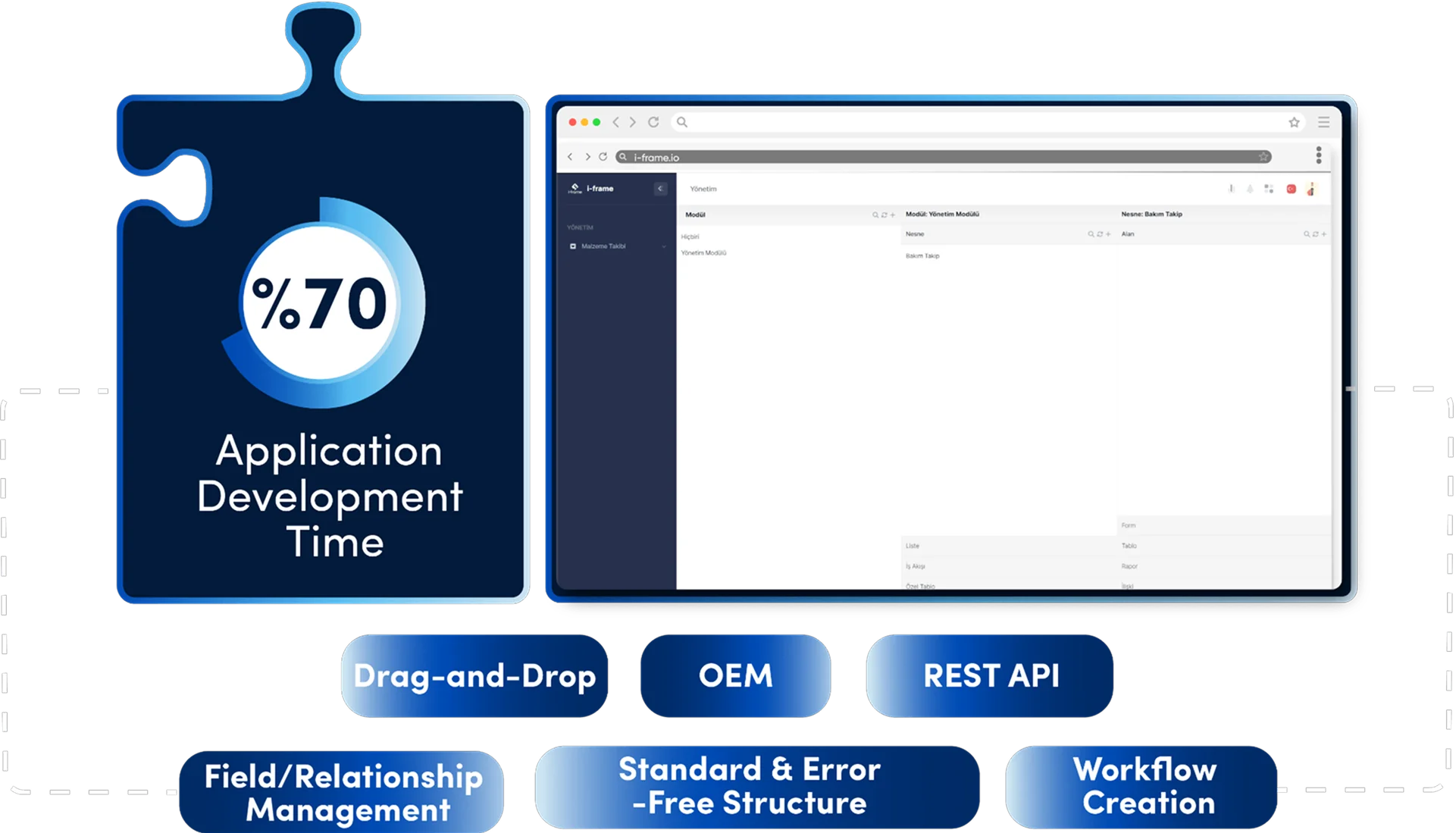Image resolution: width=1456 pixels, height=833 pixels.
Task: Open the hamburger menu in the outer browser
Action: coord(1323,122)
